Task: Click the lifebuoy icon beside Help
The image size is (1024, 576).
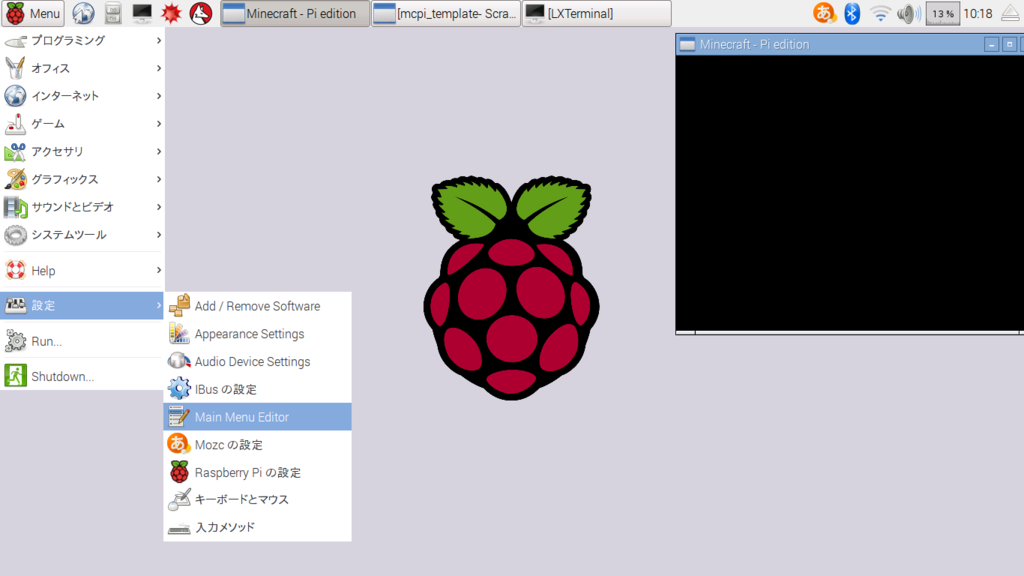Action: (x=15, y=270)
